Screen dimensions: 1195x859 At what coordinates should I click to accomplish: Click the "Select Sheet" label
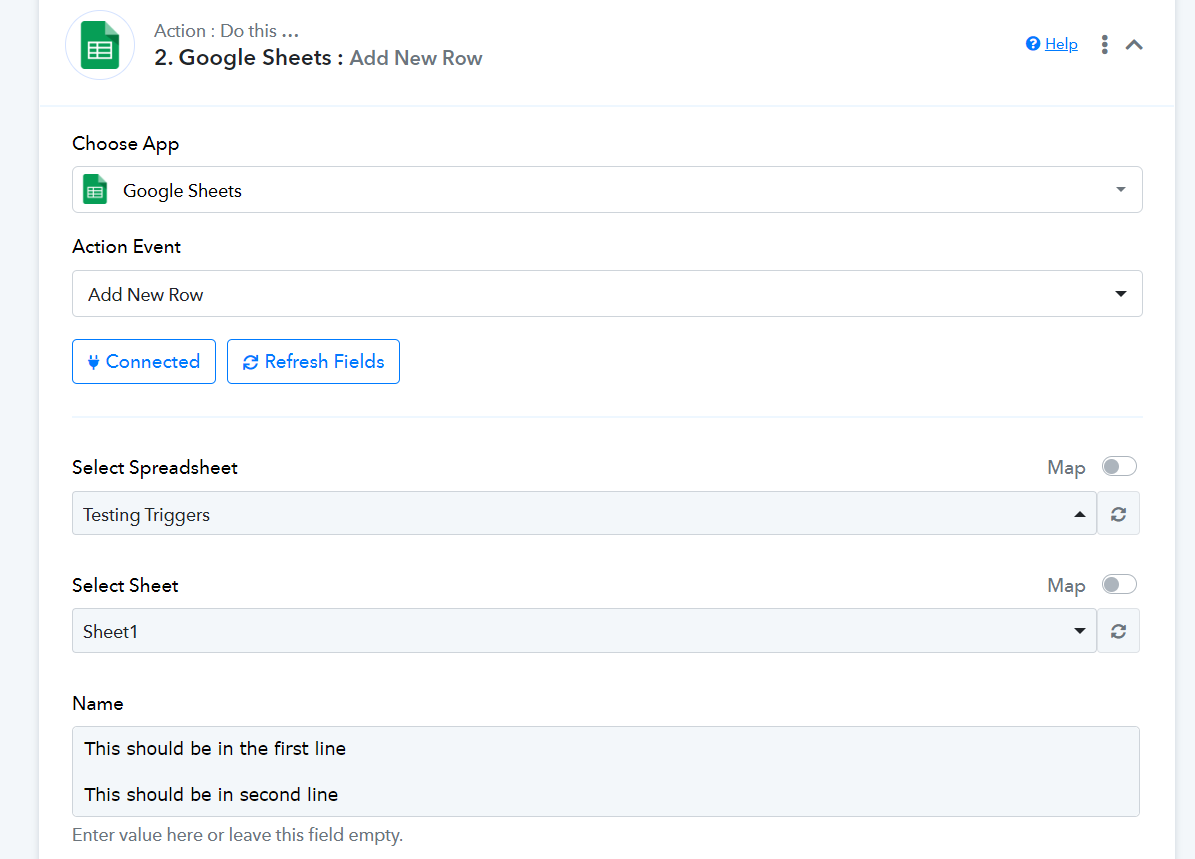pyautogui.click(x=125, y=585)
